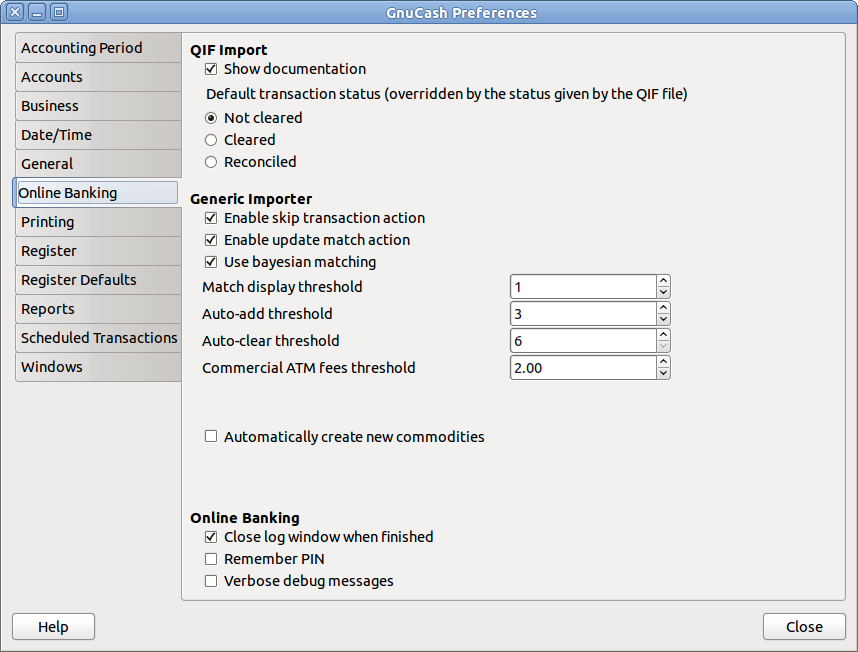Switch to the Scheduled Transactions tab

[99, 338]
